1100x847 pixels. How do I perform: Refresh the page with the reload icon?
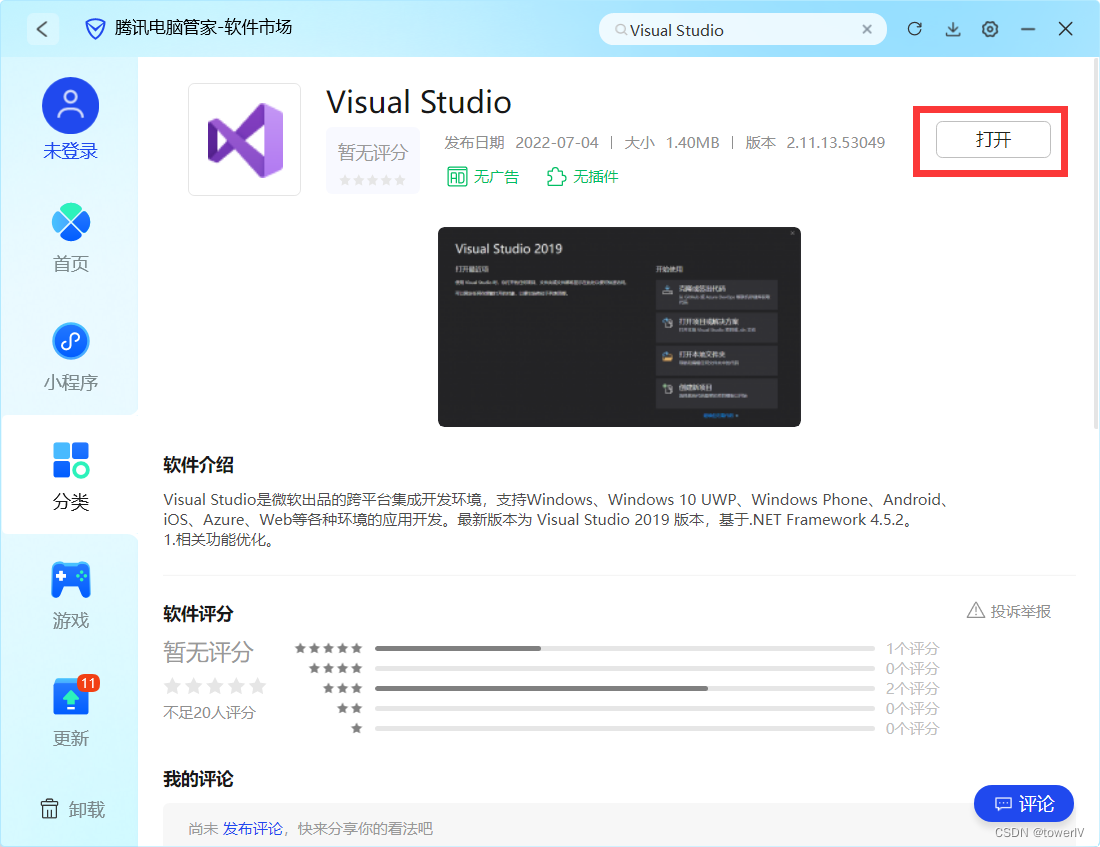[x=915, y=29]
